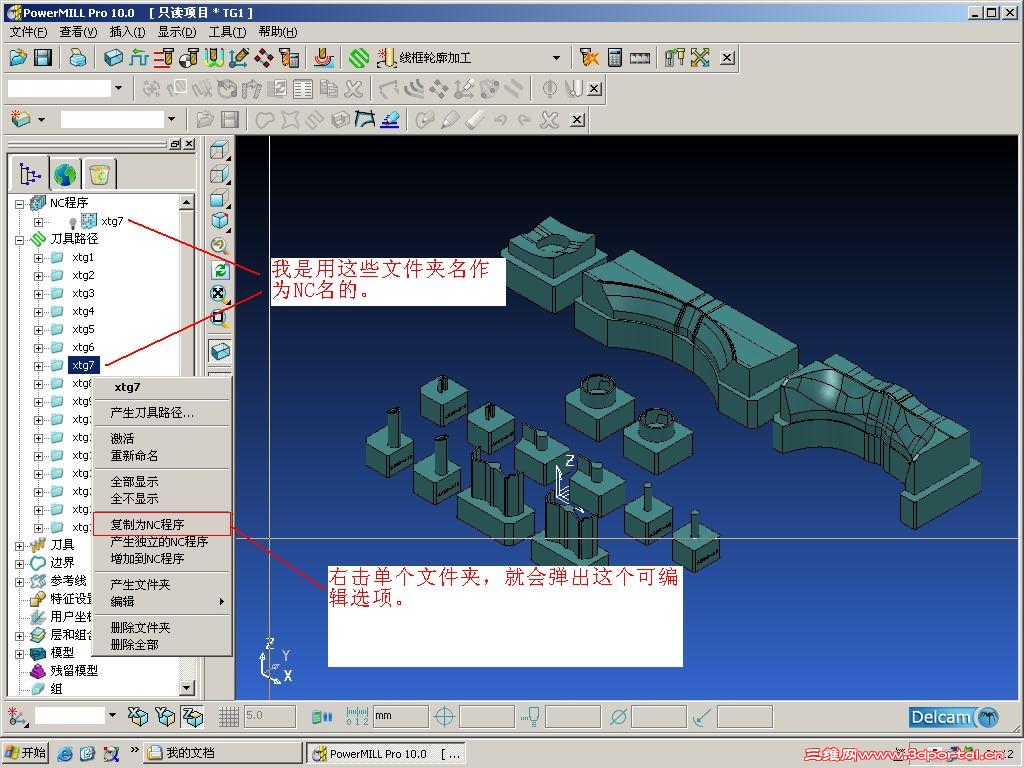Lock the X axis in status bar

tap(137, 716)
